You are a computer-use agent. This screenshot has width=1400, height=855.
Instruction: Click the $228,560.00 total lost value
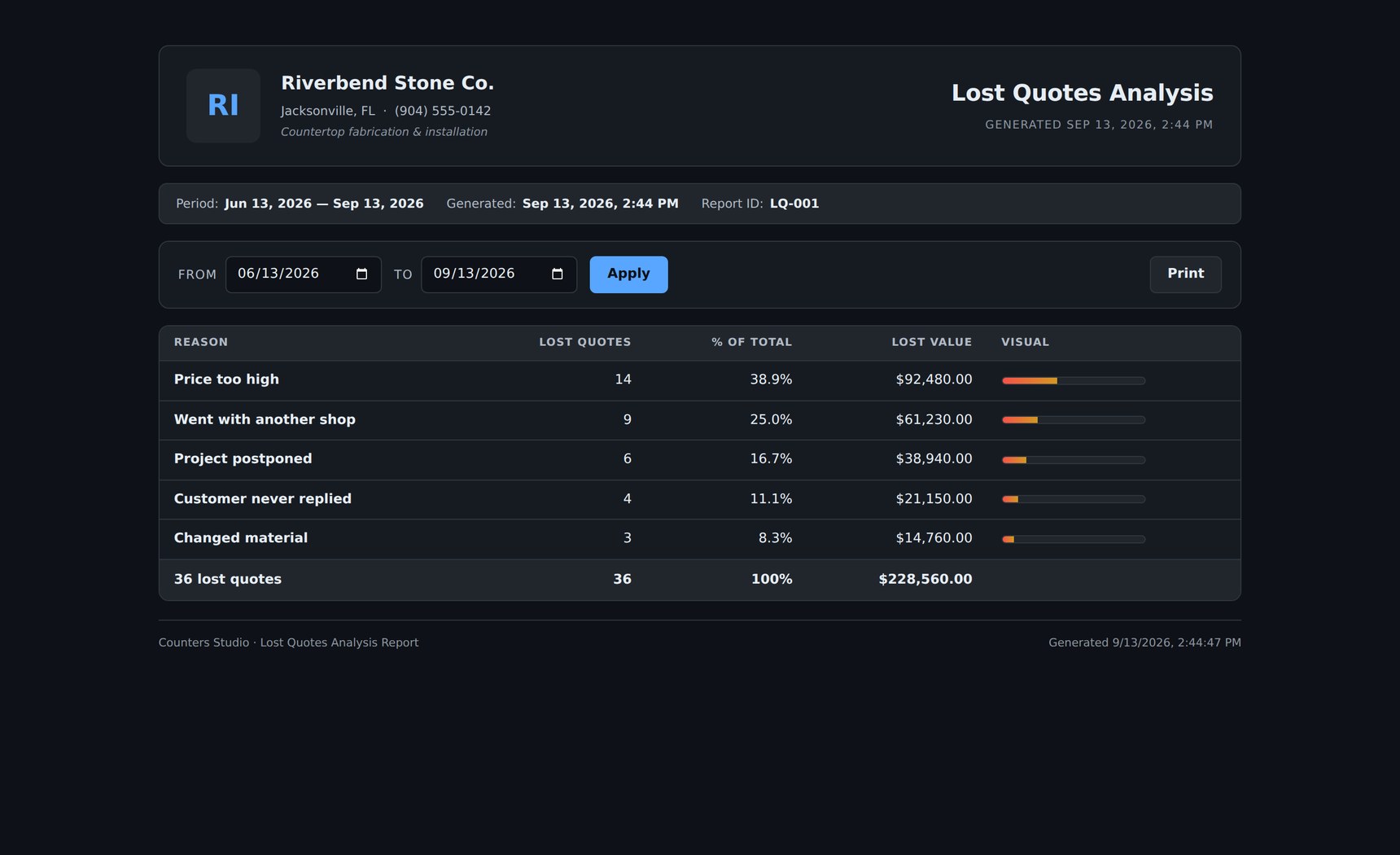(x=925, y=579)
